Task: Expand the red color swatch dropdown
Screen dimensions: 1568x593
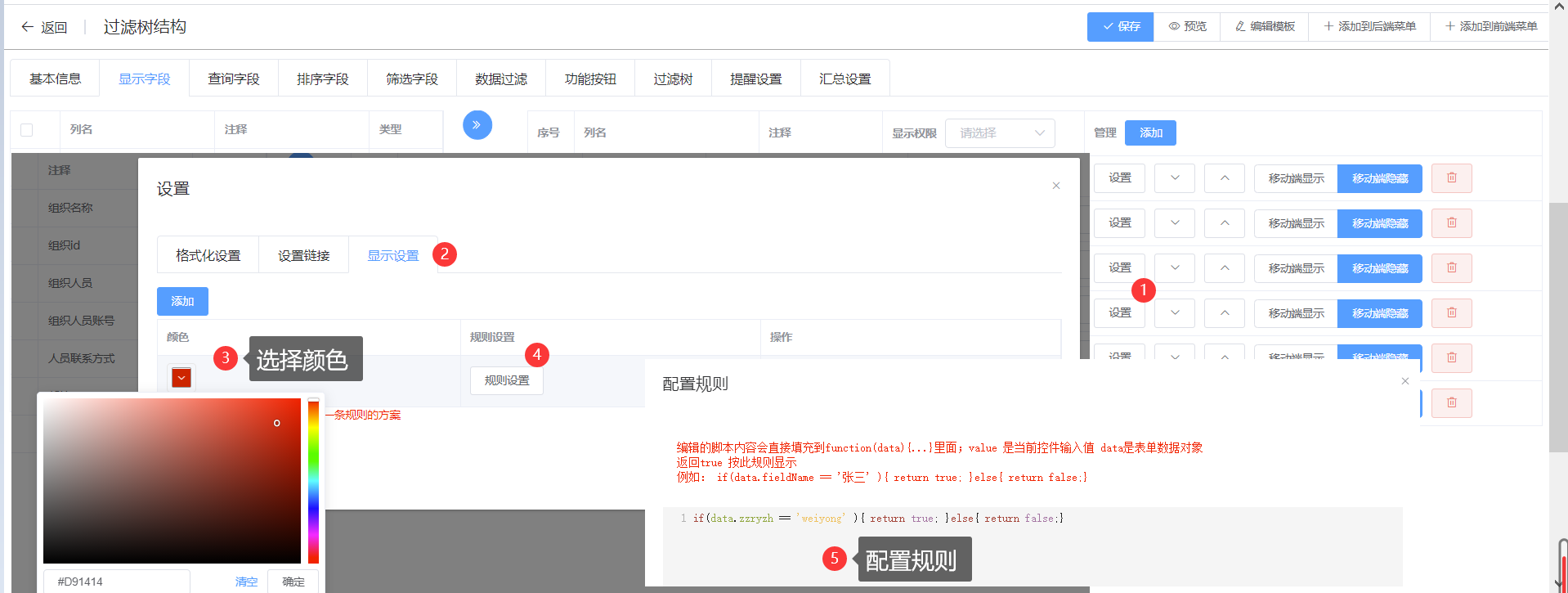Action: pos(181,377)
